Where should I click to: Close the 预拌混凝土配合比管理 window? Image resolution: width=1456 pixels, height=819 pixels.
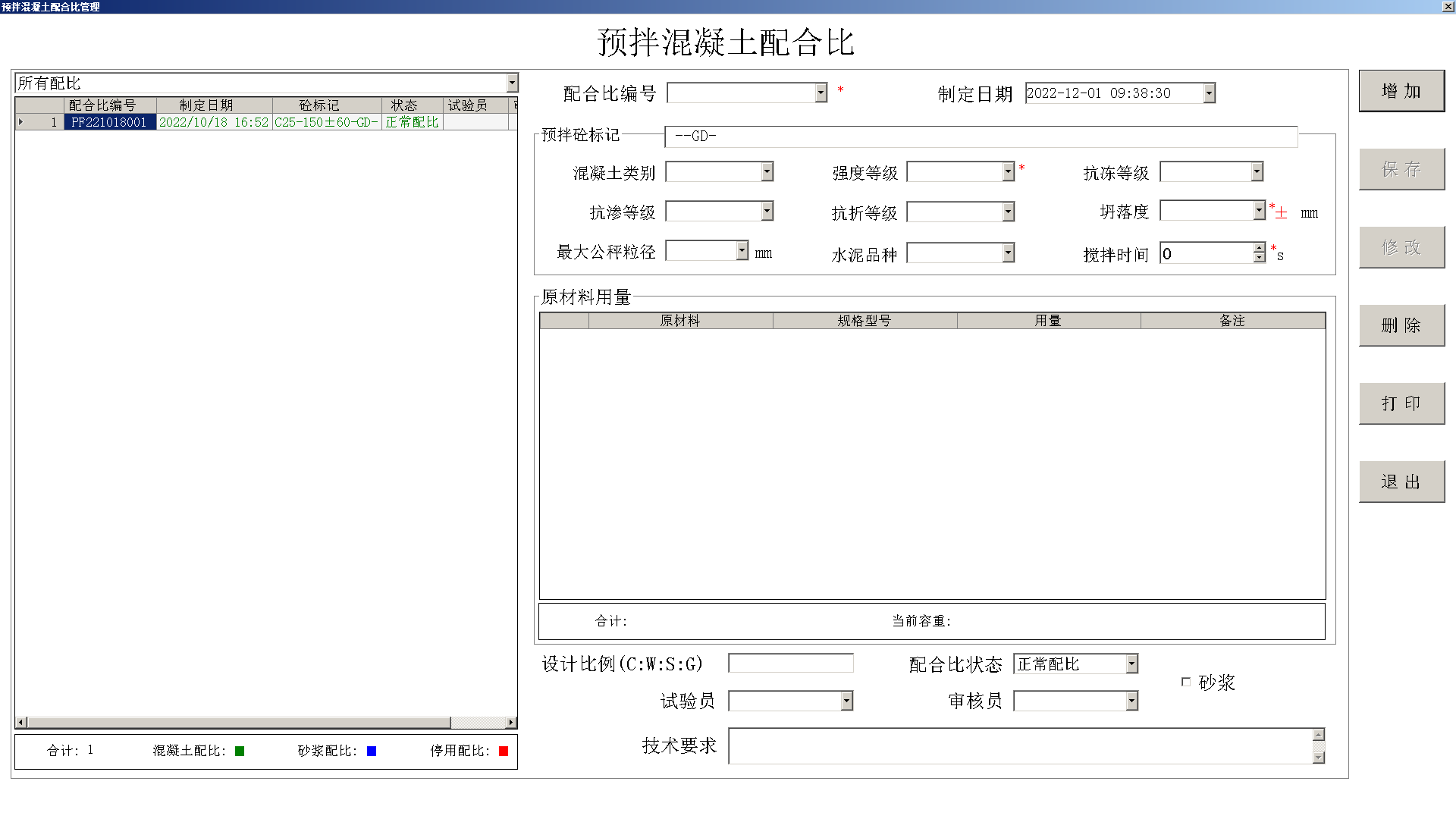pos(1447,6)
